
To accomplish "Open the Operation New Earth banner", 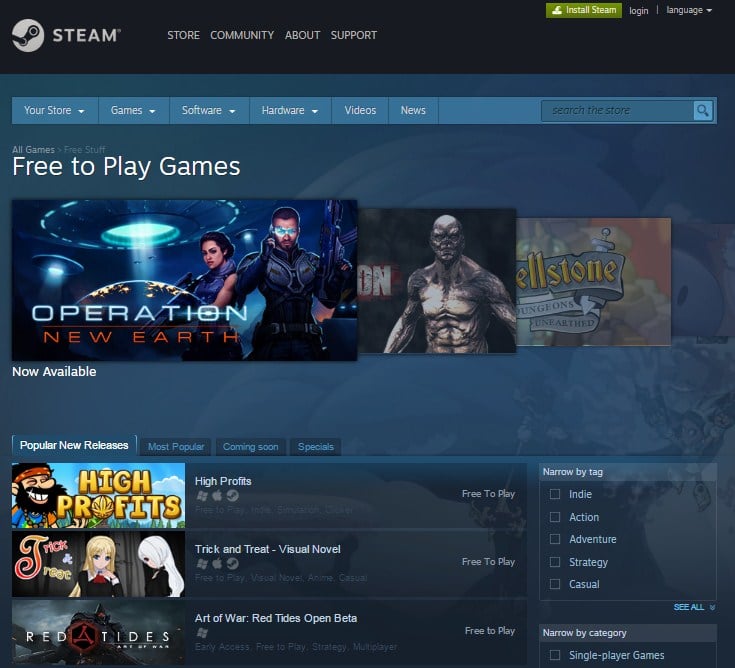I will click(185, 280).
